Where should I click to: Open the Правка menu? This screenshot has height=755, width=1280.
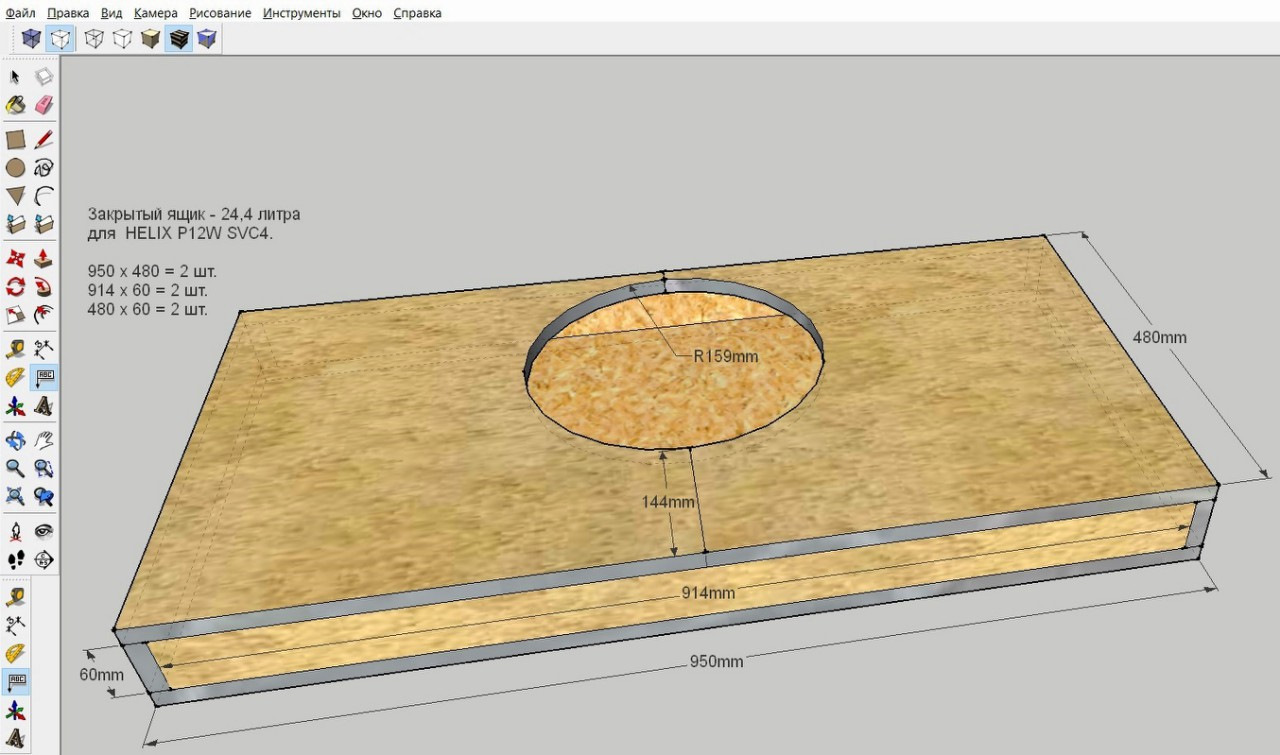(68, 13)
